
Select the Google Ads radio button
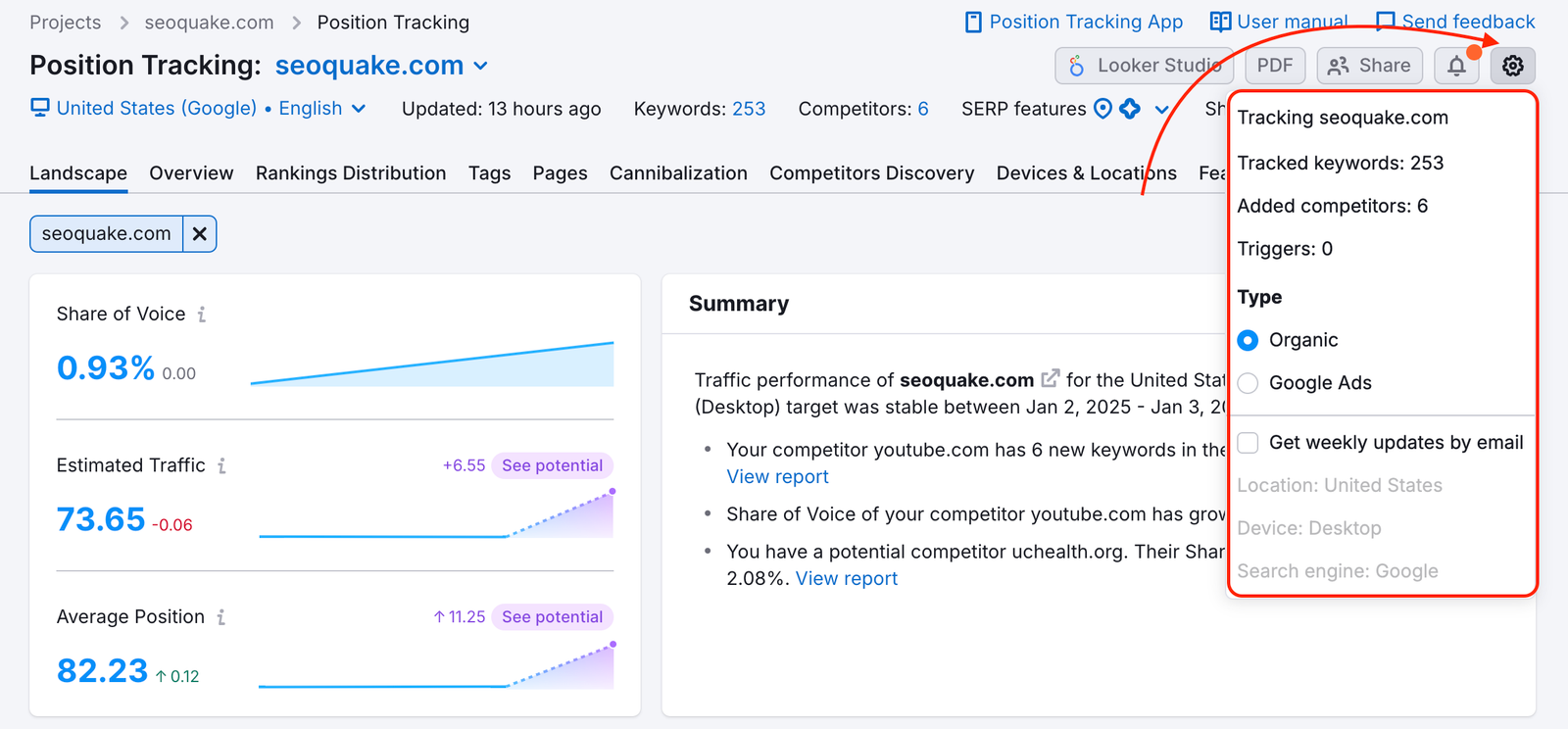pyautogui.click(x=1248, y=383)
